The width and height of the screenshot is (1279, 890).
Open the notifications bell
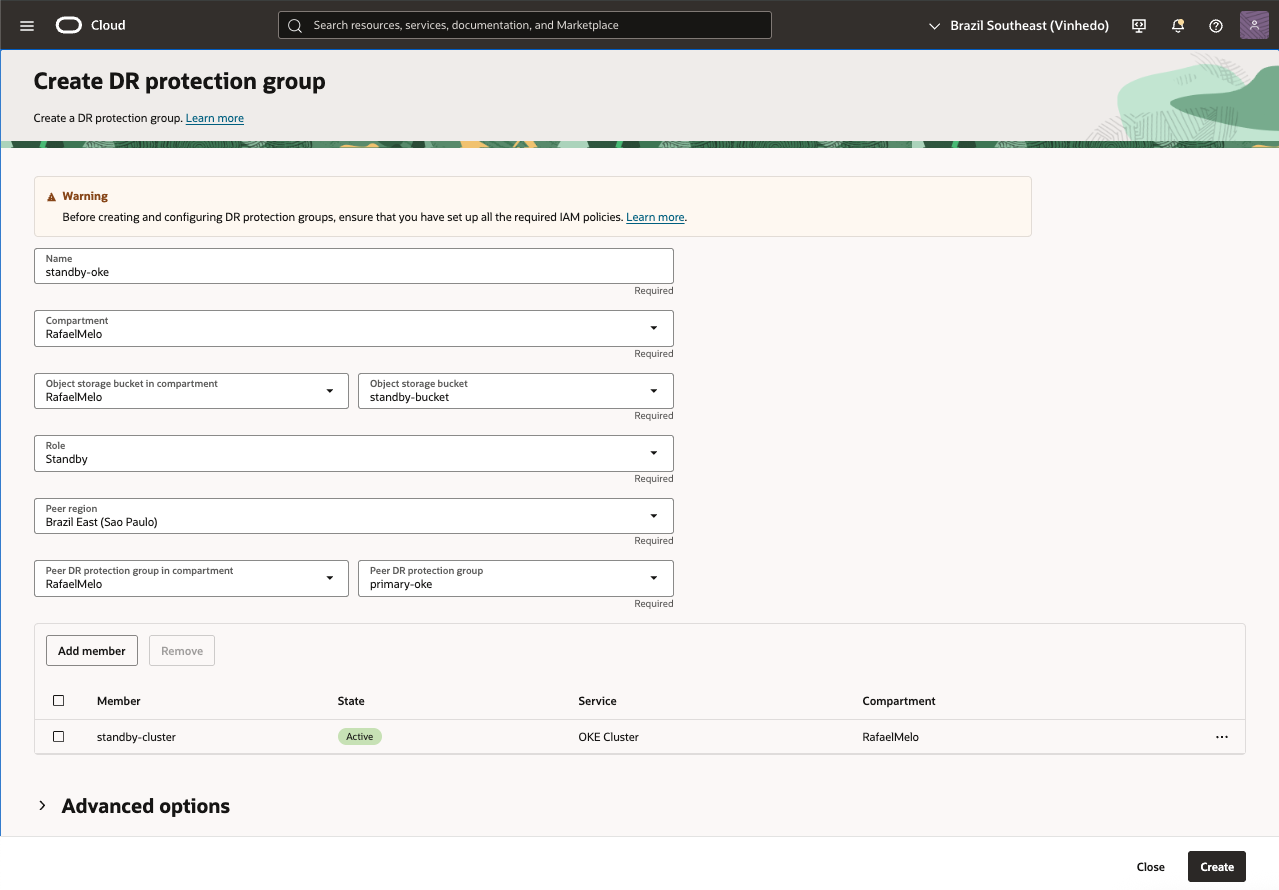(x=1178, y=26)
